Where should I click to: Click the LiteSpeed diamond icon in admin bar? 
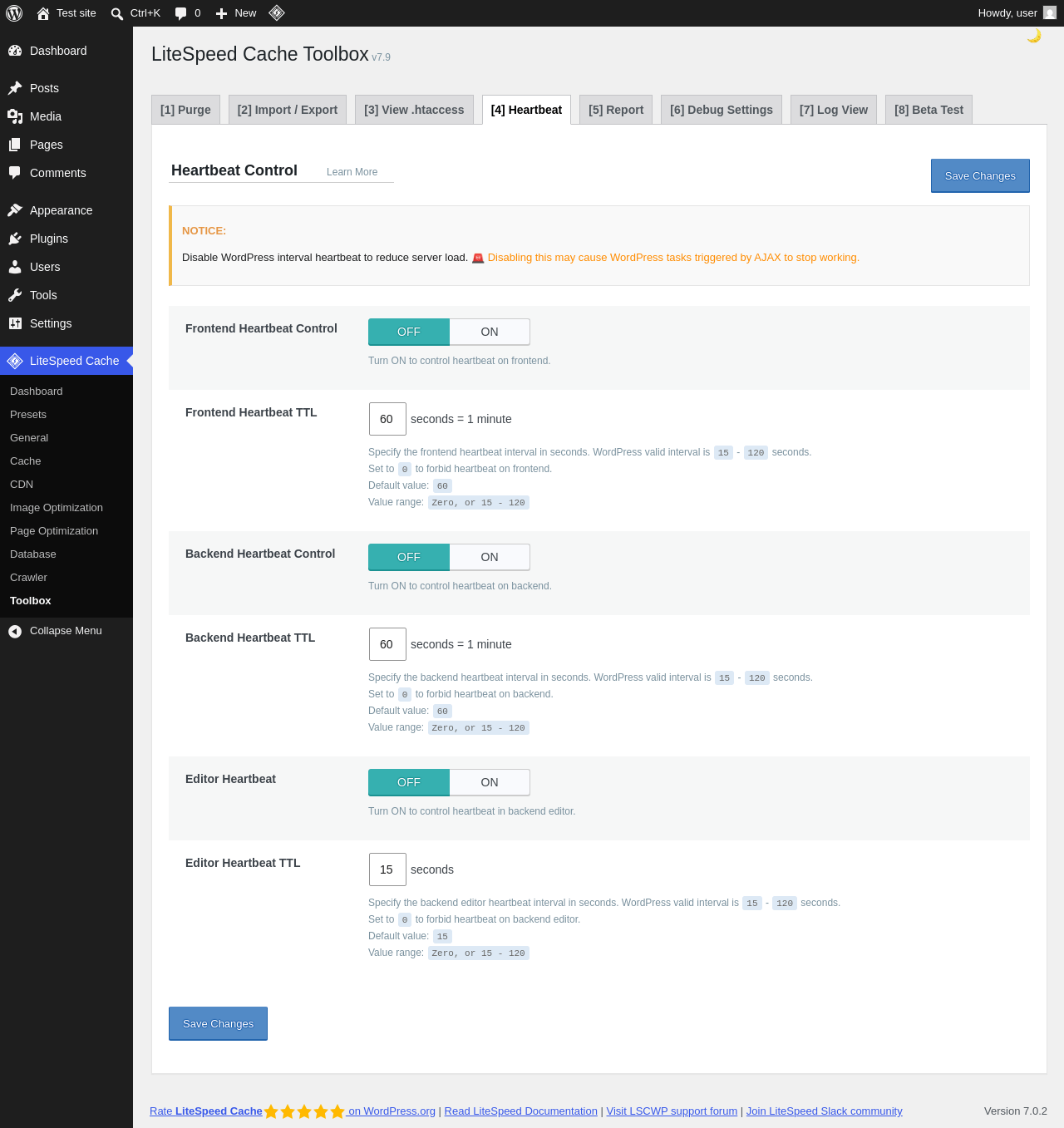277,12
